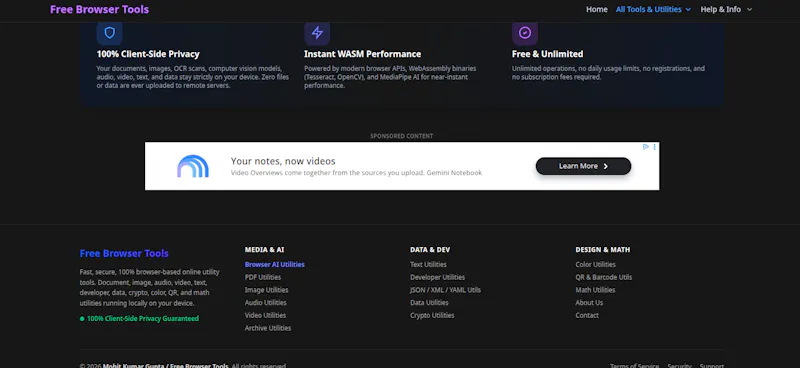The width and height of the screenshot is (800, 368).
Task: Open Archive Utilities footer link
Action: click(x=268, y=328)
